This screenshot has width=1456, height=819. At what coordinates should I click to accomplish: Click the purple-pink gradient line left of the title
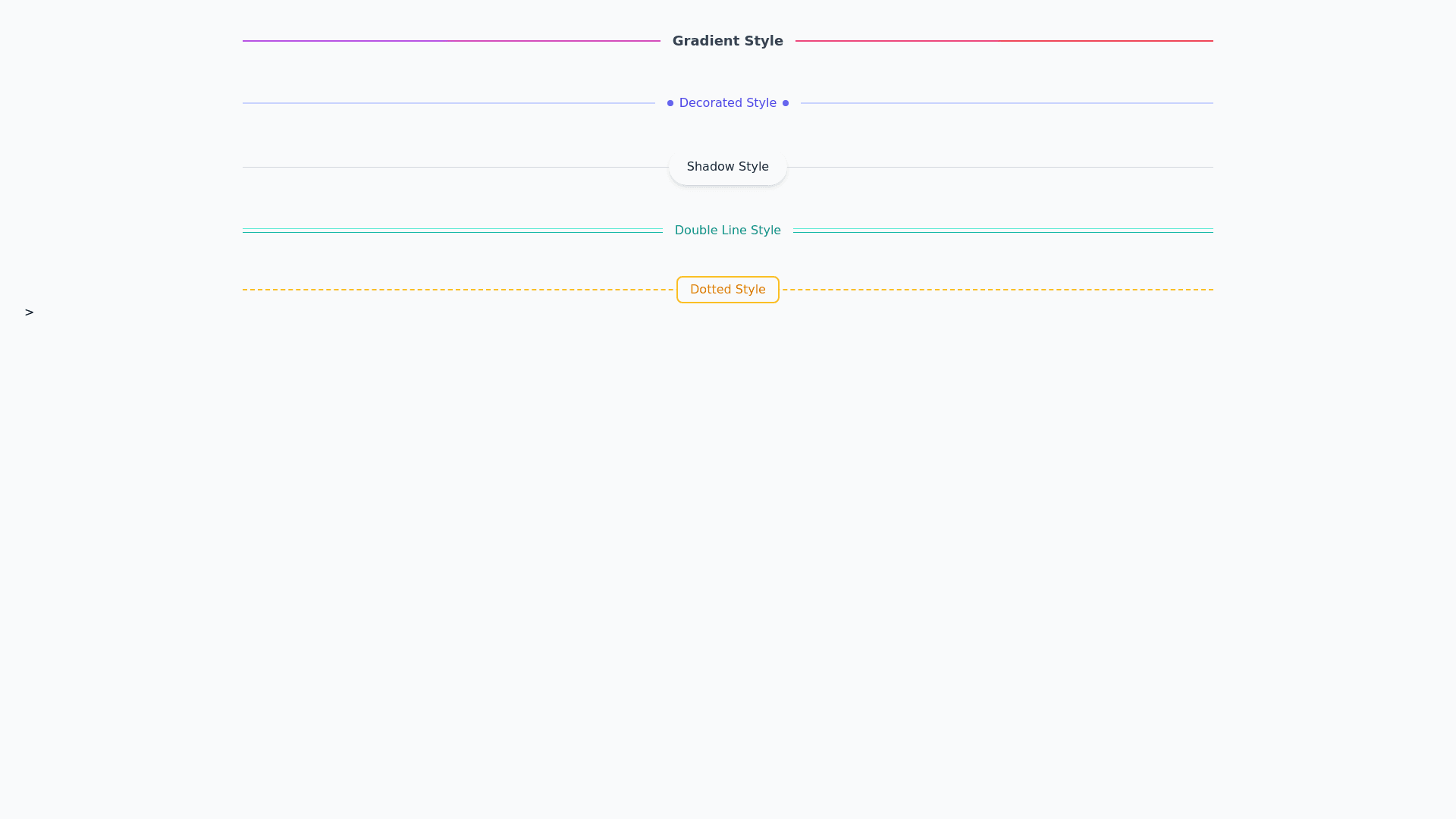click(x=451, y=41)
